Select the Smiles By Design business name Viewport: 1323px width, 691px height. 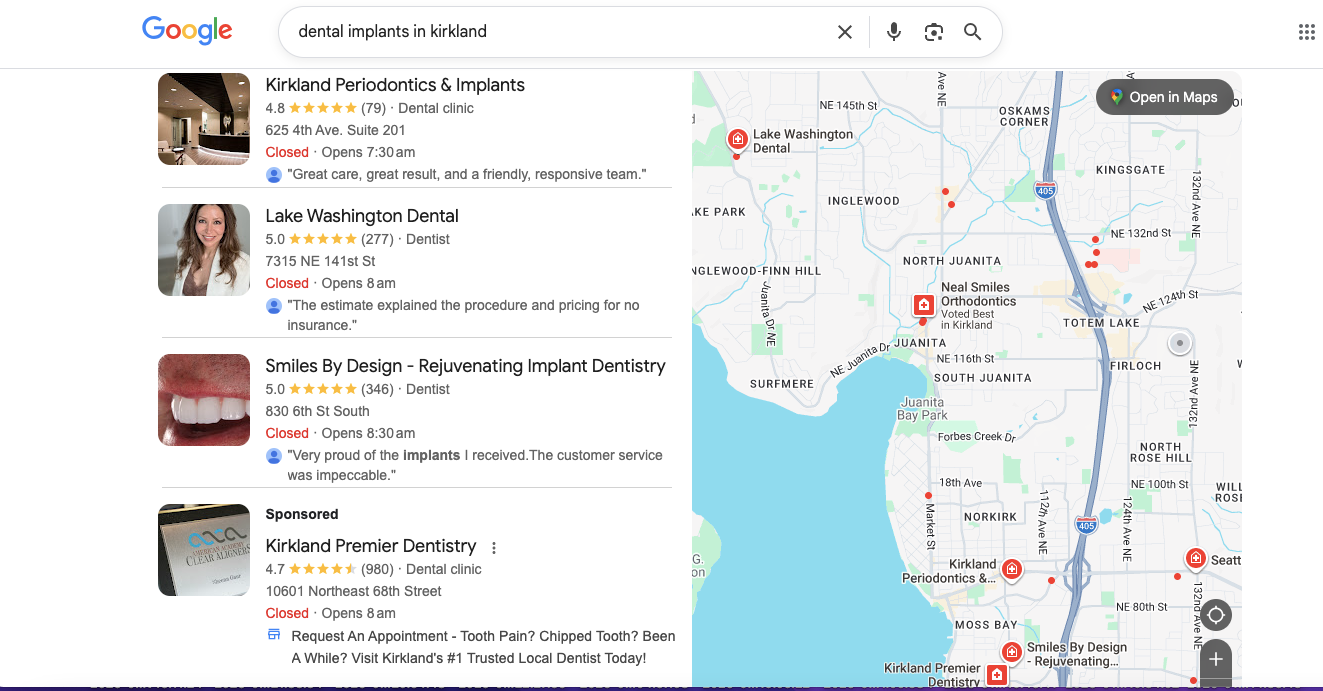coord(465,366)
